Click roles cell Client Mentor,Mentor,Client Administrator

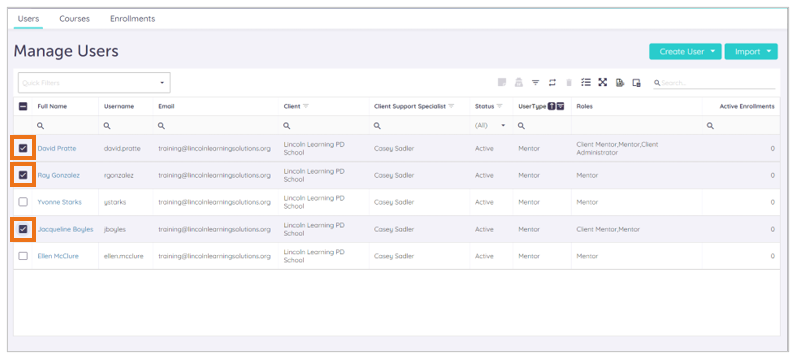[x=617, y=148]
